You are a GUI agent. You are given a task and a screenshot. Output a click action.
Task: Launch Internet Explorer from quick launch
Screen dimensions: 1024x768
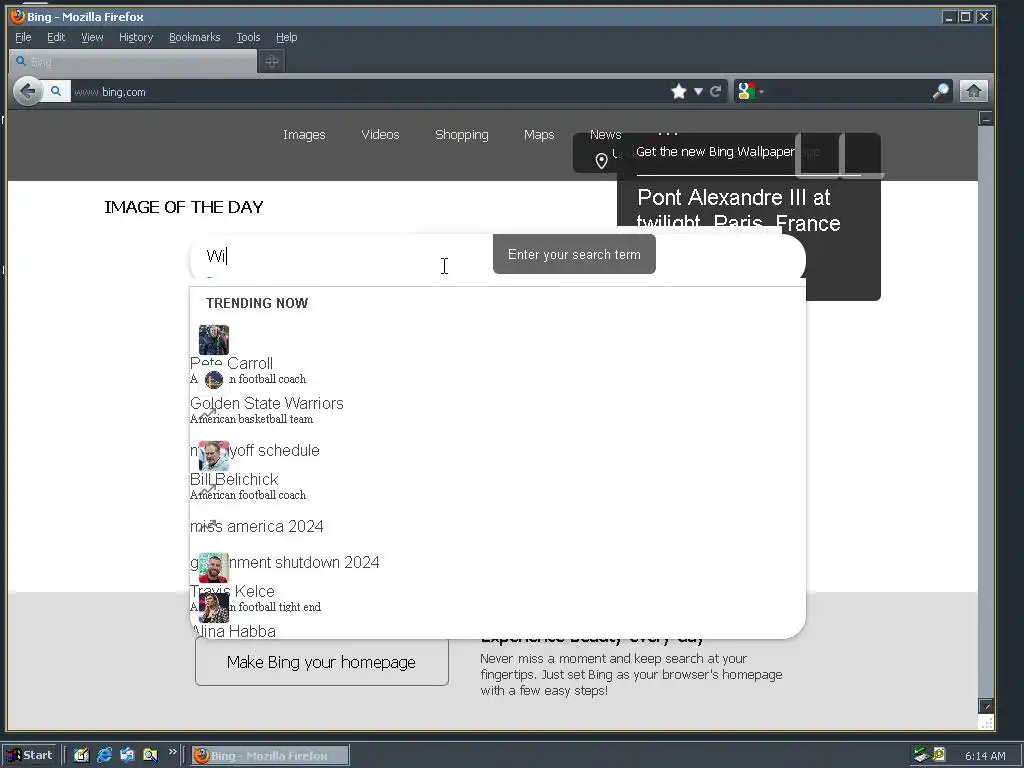[104, 755]
